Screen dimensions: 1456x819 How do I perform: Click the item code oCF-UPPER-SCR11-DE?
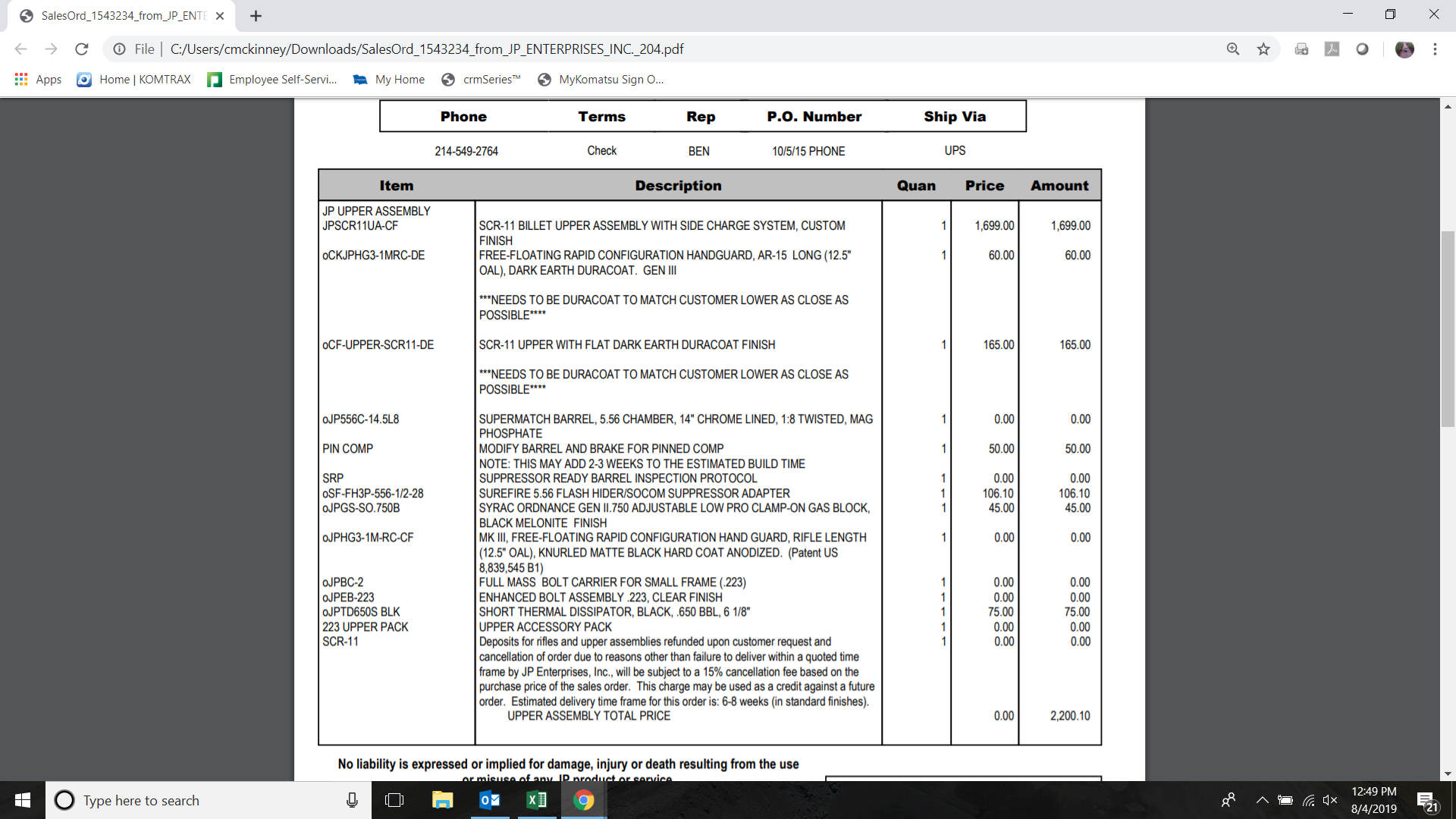(x=378, y=345)
